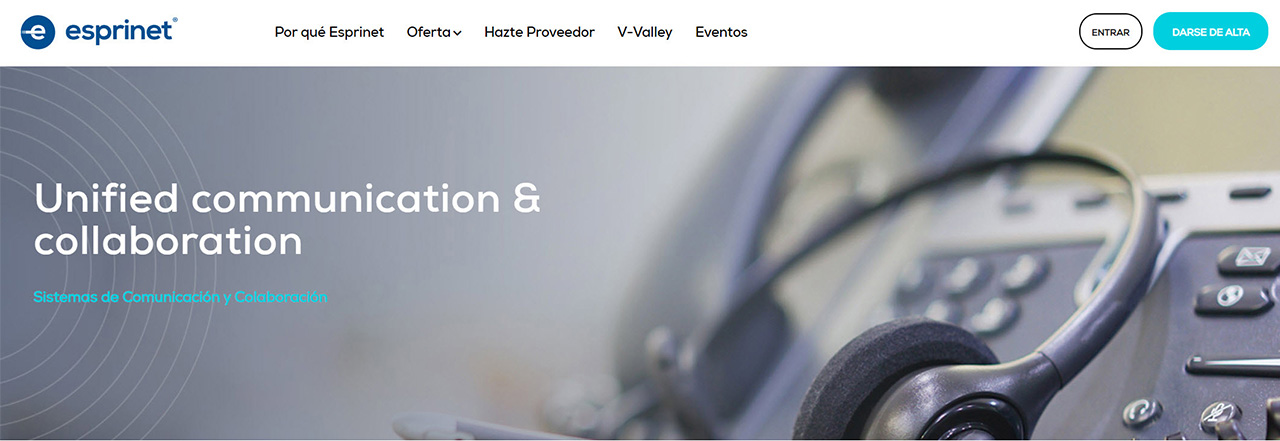Open the Oferta menu
Screen dimensions: 1280x441
(x=429, y=32)
